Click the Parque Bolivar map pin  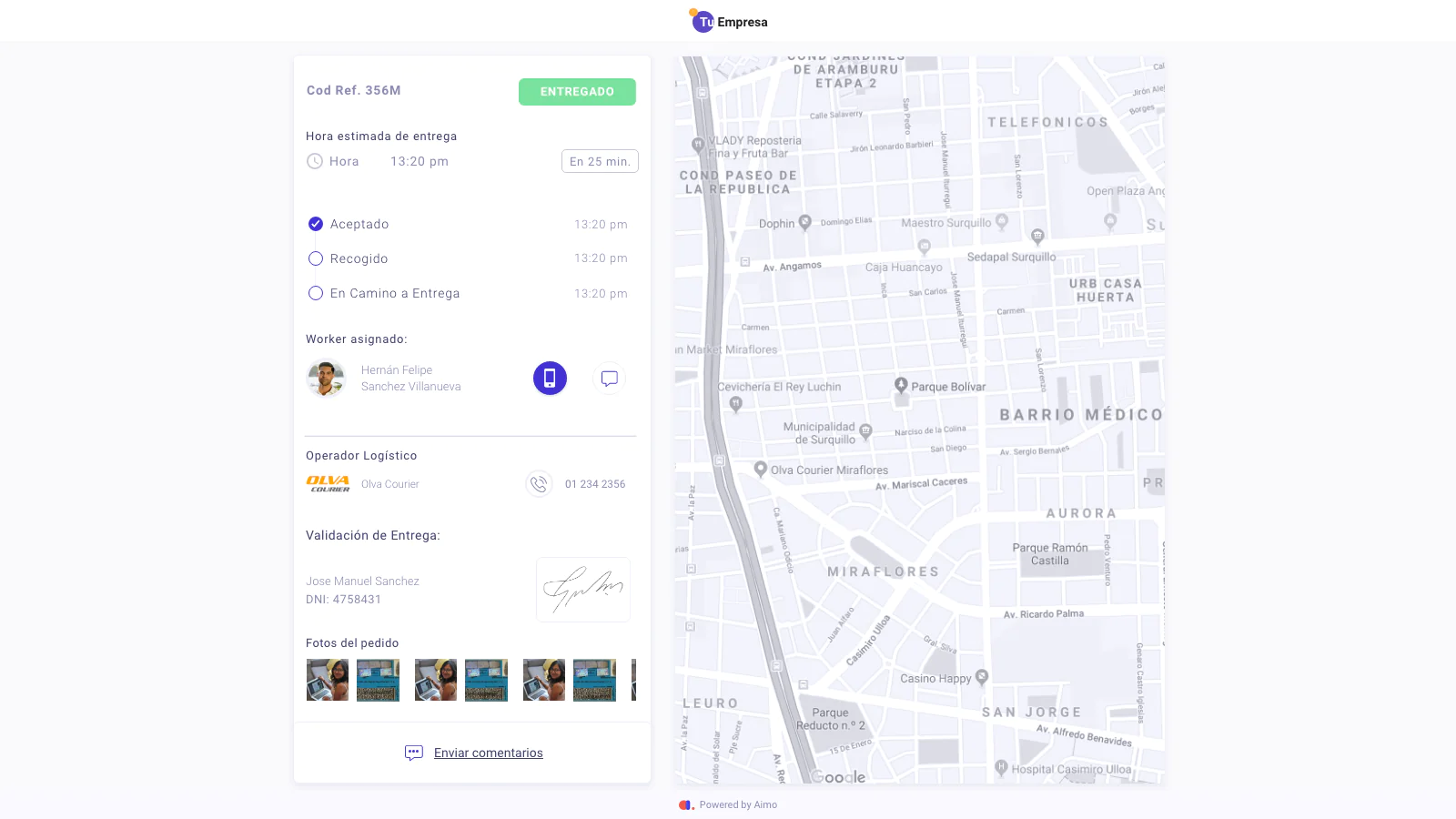tap(901, 385)
